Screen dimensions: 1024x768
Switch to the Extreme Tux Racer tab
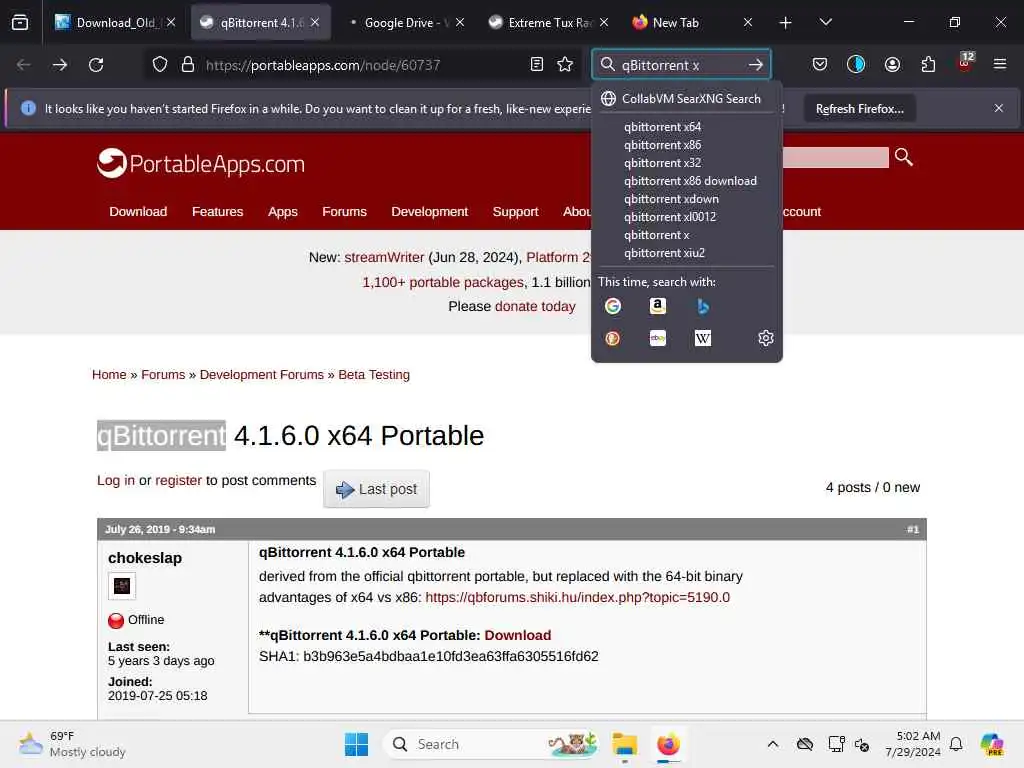pyautogui.click(x=549, y=23)
